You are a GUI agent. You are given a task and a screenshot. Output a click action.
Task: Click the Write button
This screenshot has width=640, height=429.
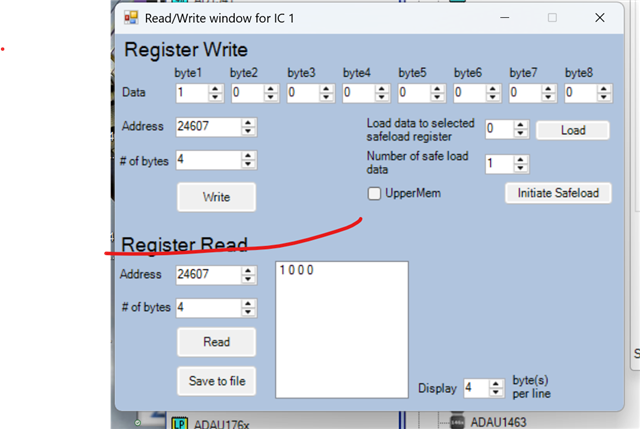[x=216, y=197]
